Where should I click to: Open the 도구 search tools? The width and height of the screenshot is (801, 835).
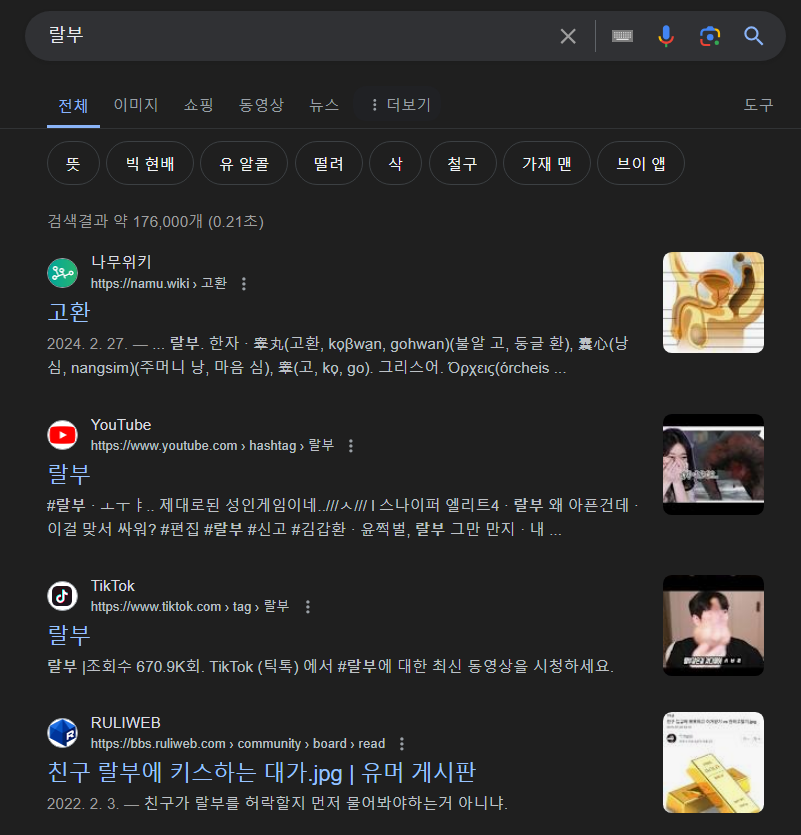click(x=758, y=105)
